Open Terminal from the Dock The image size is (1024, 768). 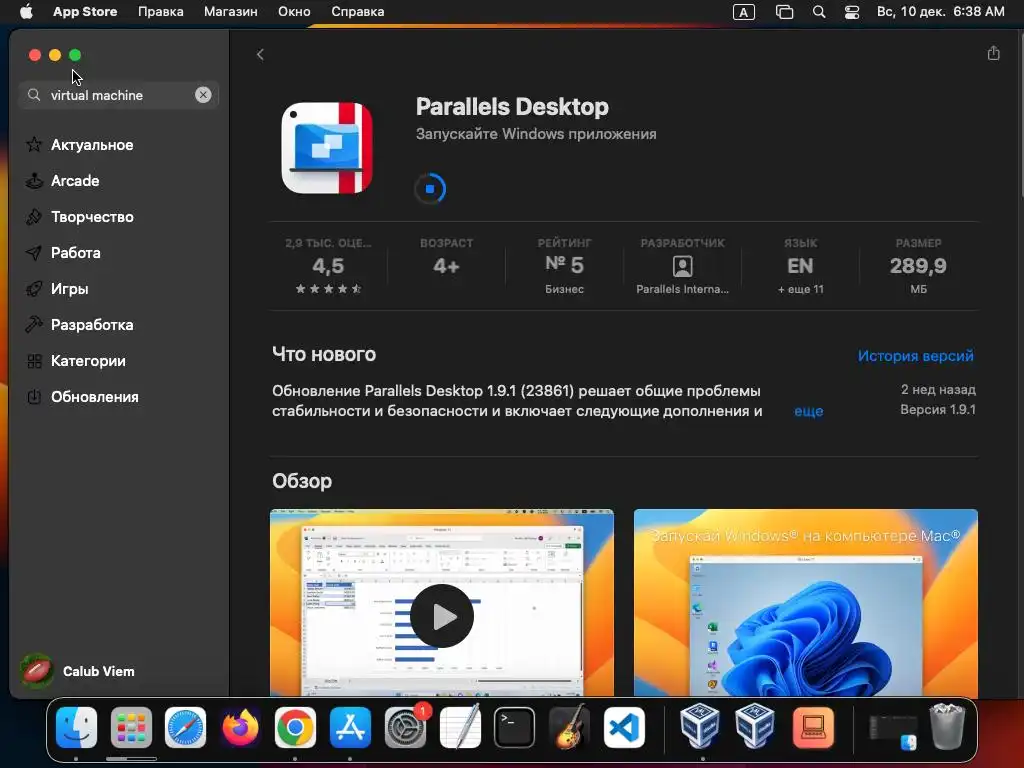pos(515,727)
